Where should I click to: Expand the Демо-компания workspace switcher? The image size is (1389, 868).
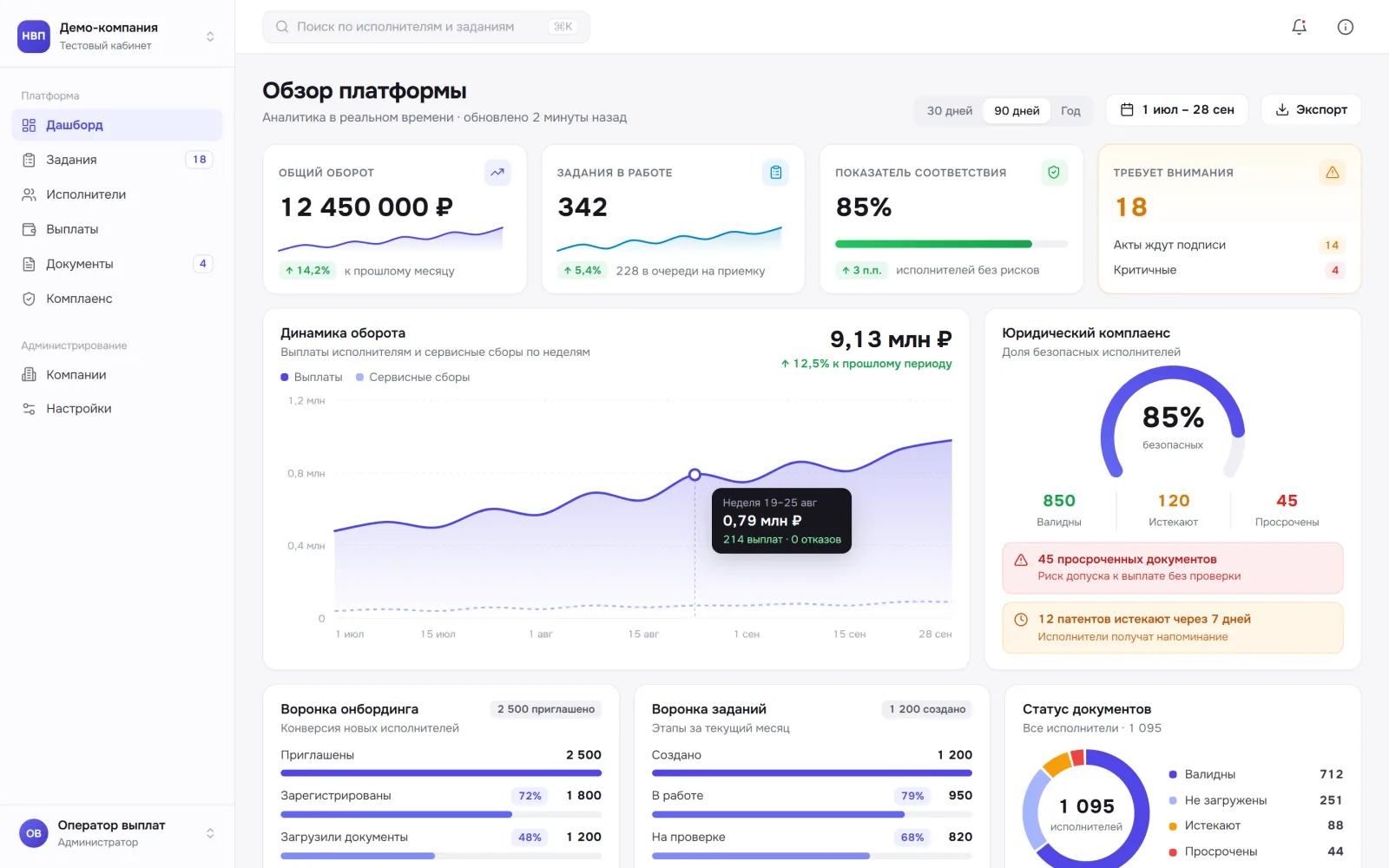point(117,36)
